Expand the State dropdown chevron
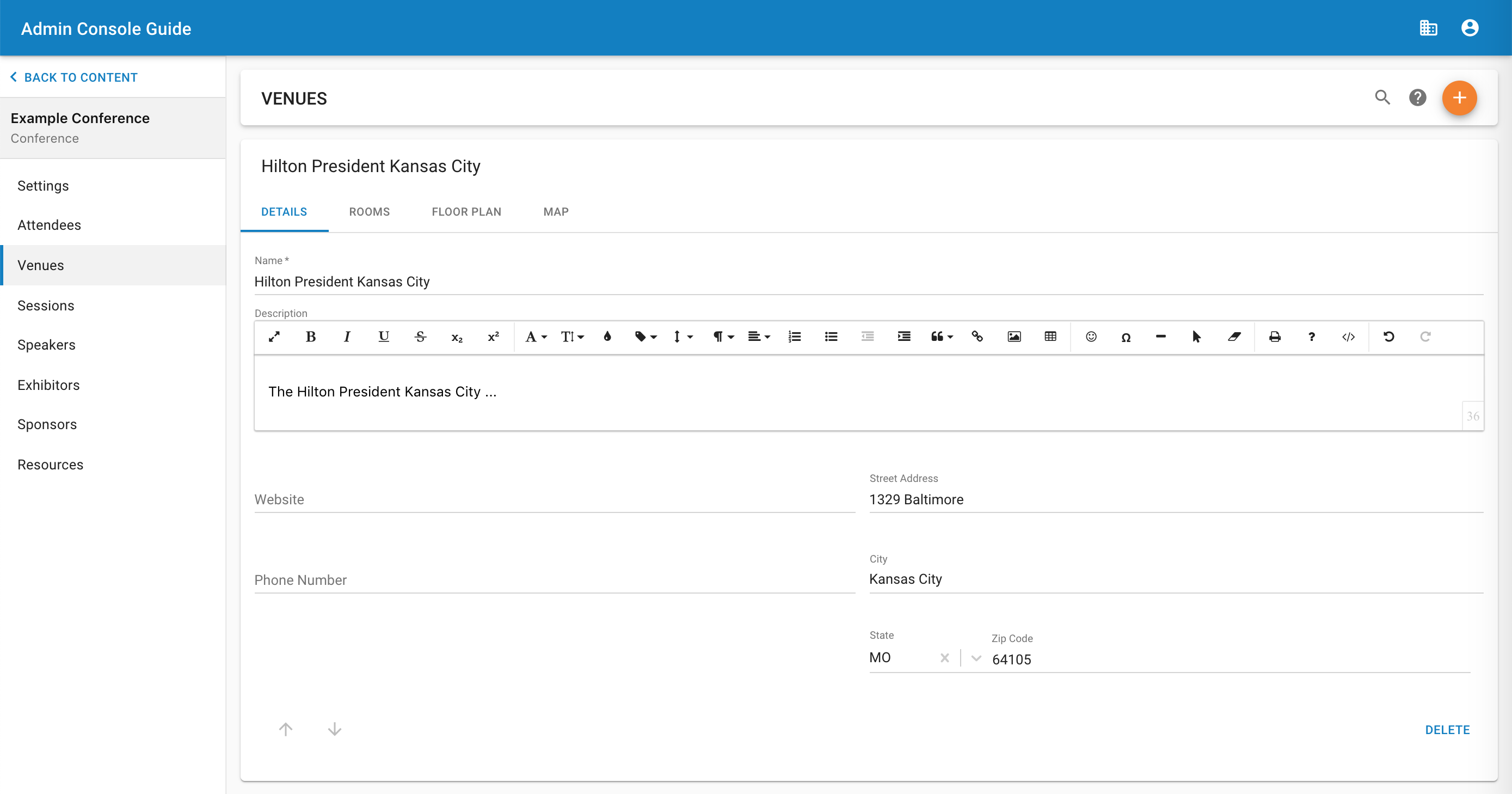1512x794 pixels. coord(975,658)
